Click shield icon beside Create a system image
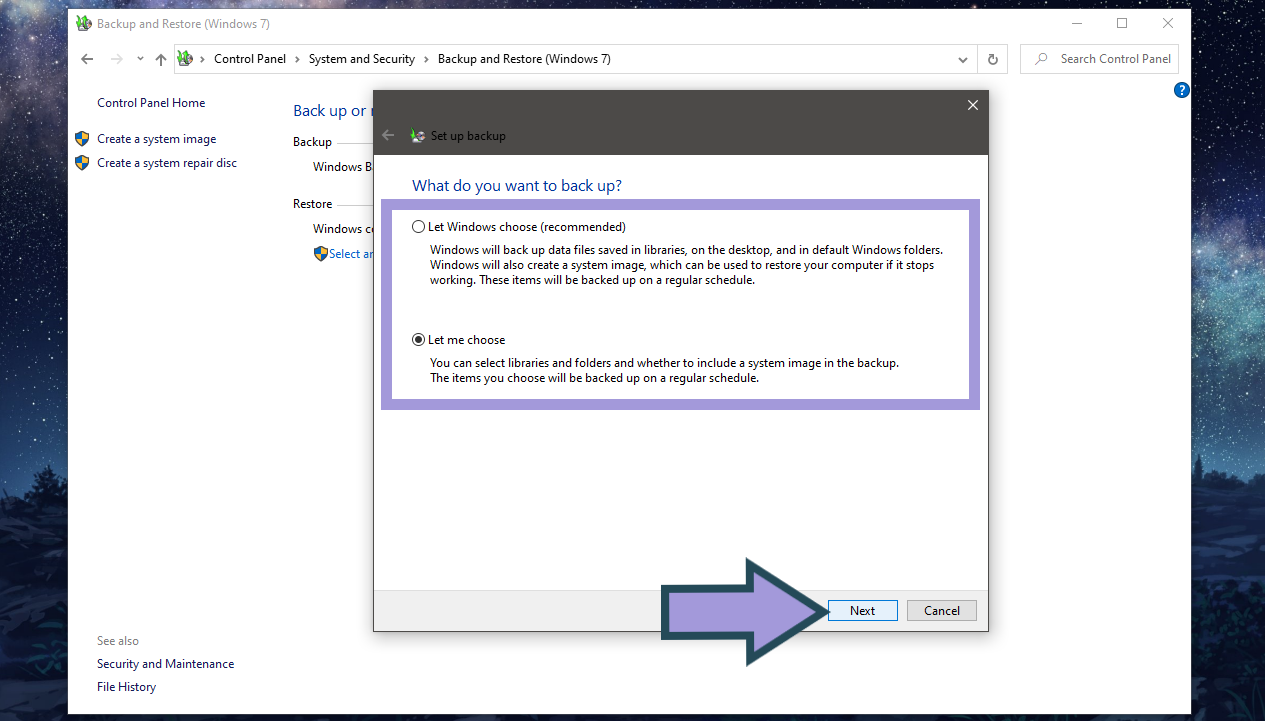The width and height of the screenshot is (1265, 721). (82, 139)
